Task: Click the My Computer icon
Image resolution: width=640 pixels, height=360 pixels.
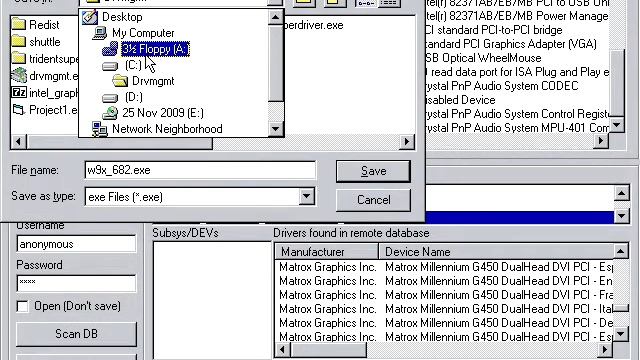Action: pyautogui.click(x=100, y=33)
